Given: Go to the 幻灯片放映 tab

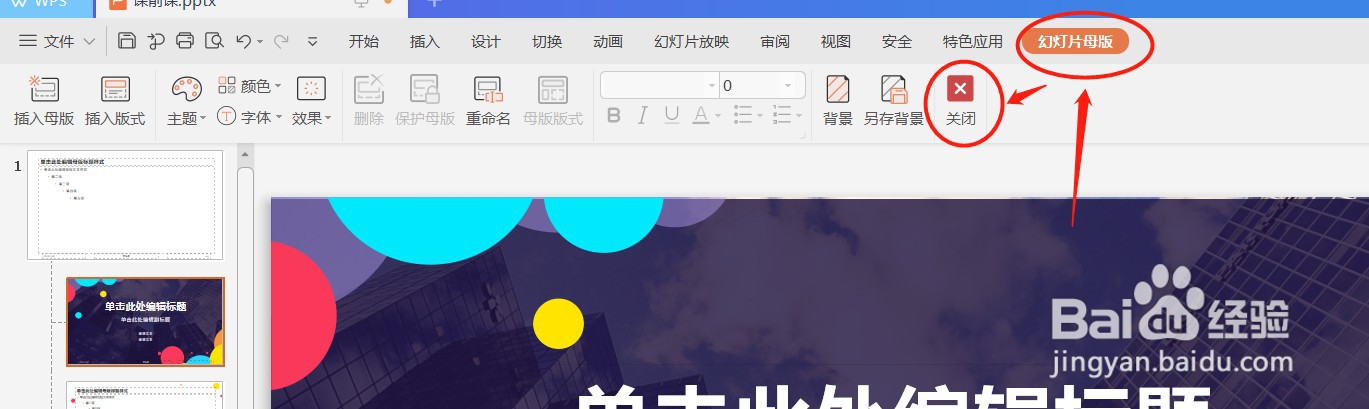Looking at the screenshot, I should (692, 41).
